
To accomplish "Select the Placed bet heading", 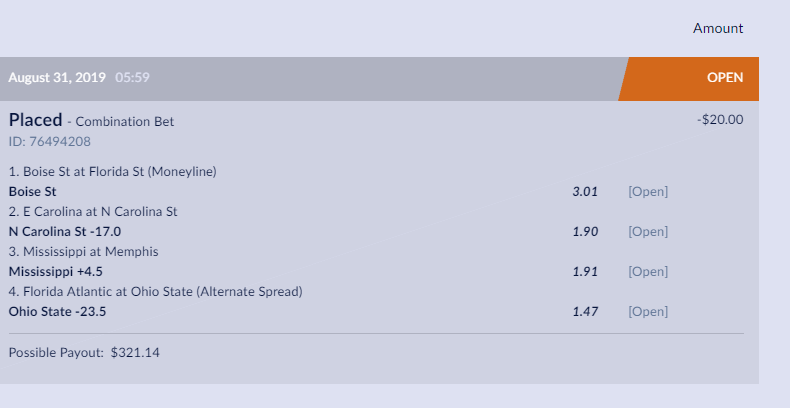I will coord(35,120).
